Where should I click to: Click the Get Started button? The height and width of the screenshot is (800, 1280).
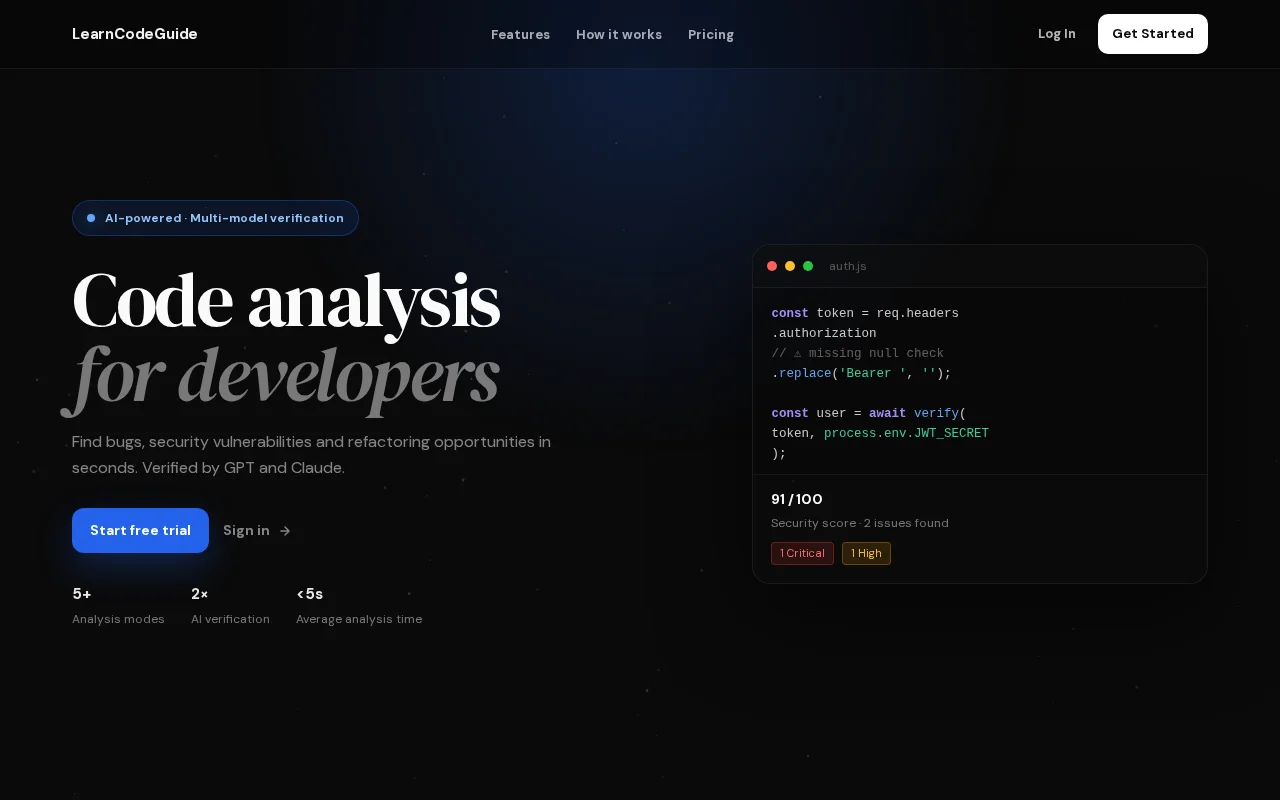[1153, 34]
